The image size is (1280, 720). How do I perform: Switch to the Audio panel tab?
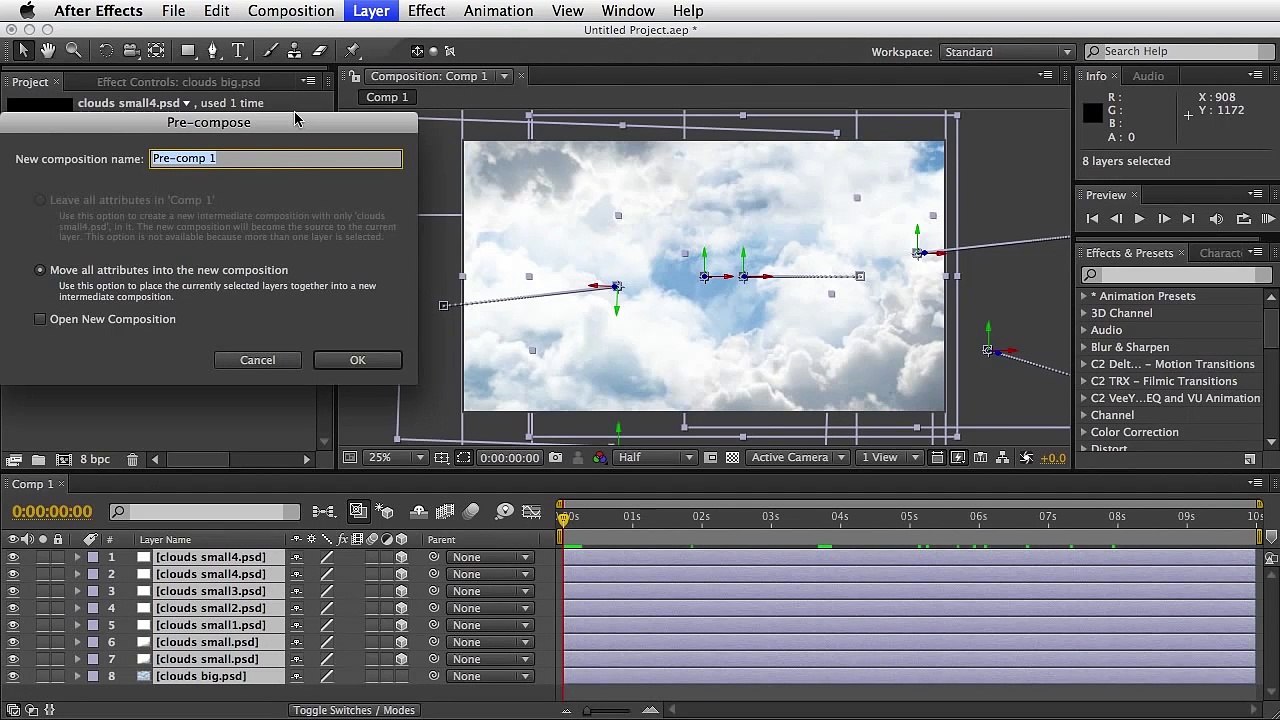tap(1148, 76)
